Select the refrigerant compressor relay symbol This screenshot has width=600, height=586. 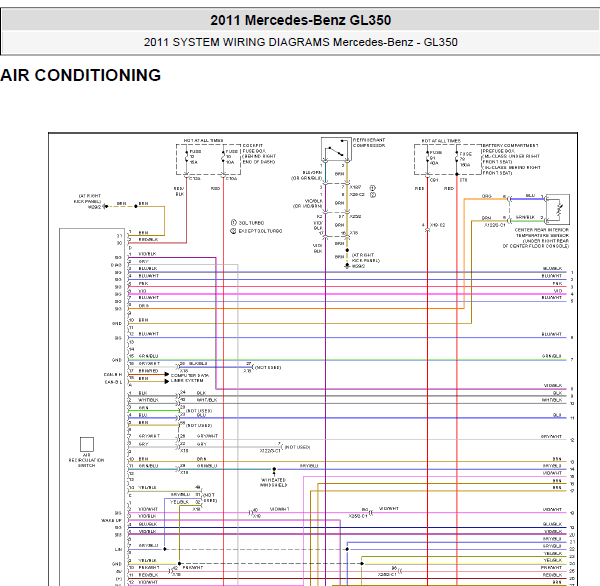tap(336, 149)
